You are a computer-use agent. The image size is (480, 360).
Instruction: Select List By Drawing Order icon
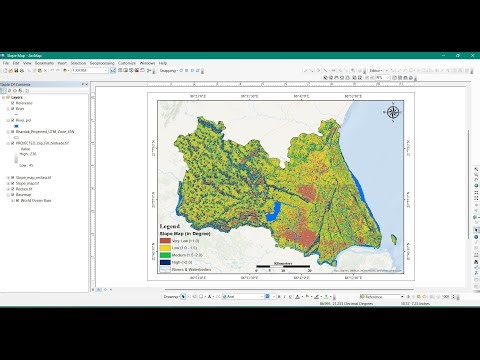[3, 90]
